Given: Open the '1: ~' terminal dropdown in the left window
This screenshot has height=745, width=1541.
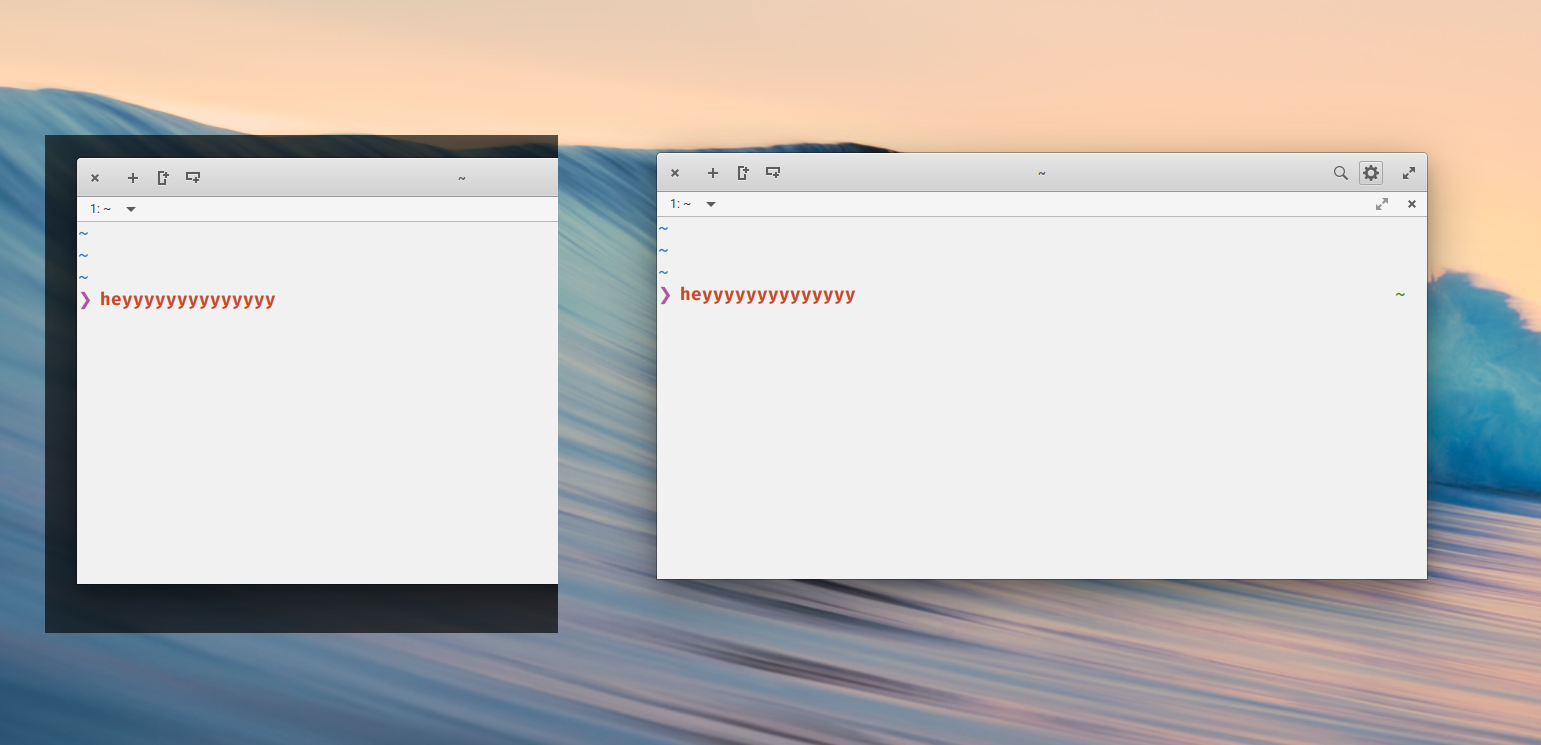Looking at the screenshot, I should [x=114, y=209].
